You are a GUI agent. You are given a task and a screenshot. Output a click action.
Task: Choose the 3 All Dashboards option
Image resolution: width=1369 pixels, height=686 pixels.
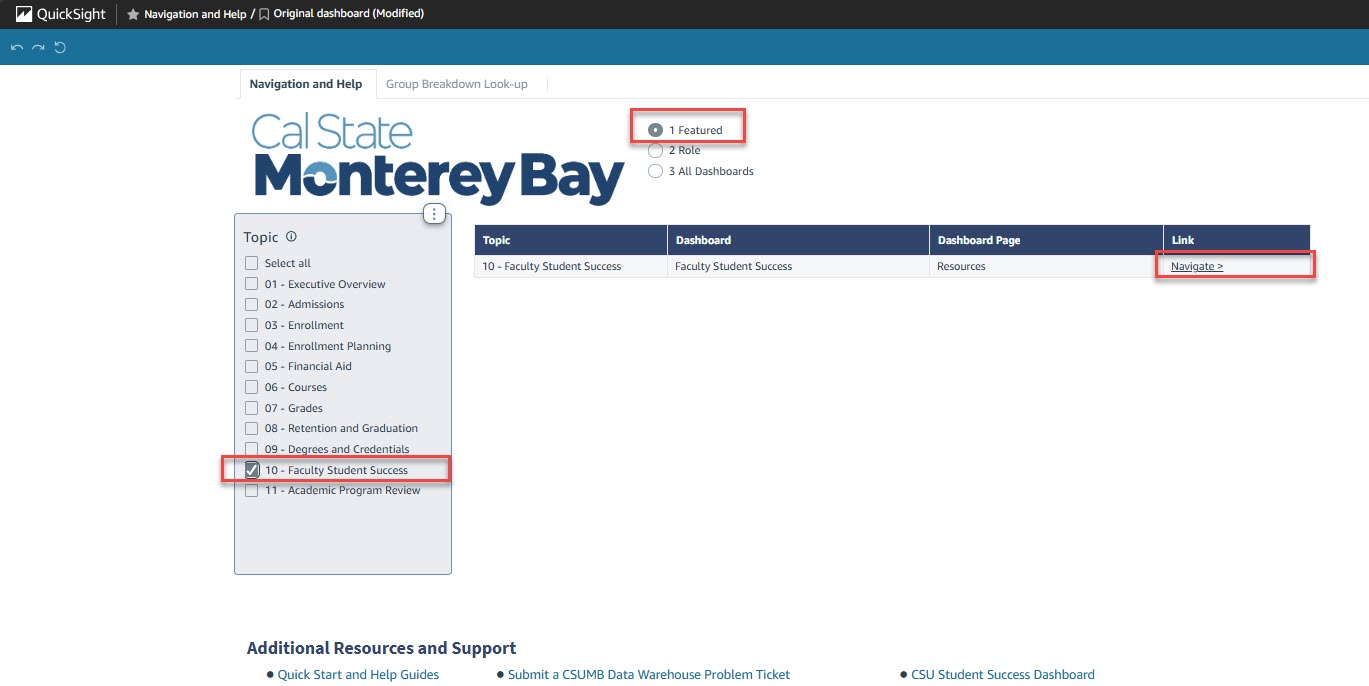pyautogui.click(x=656, y=171)
